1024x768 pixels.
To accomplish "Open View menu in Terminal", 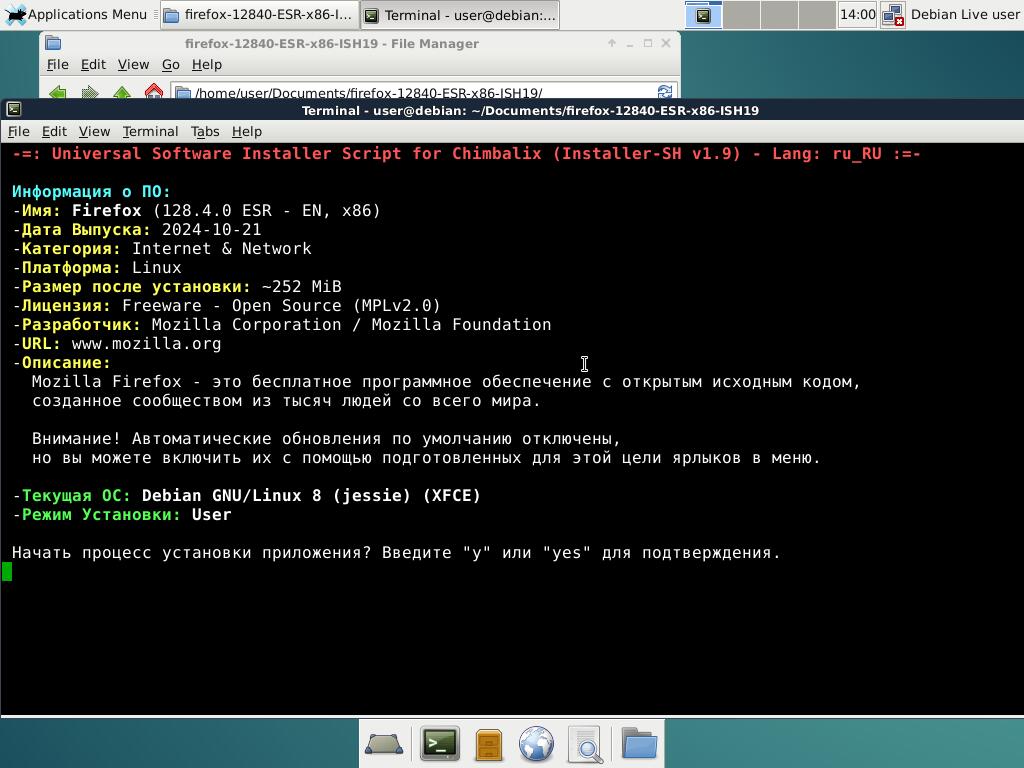I will [x=94, y=131].
